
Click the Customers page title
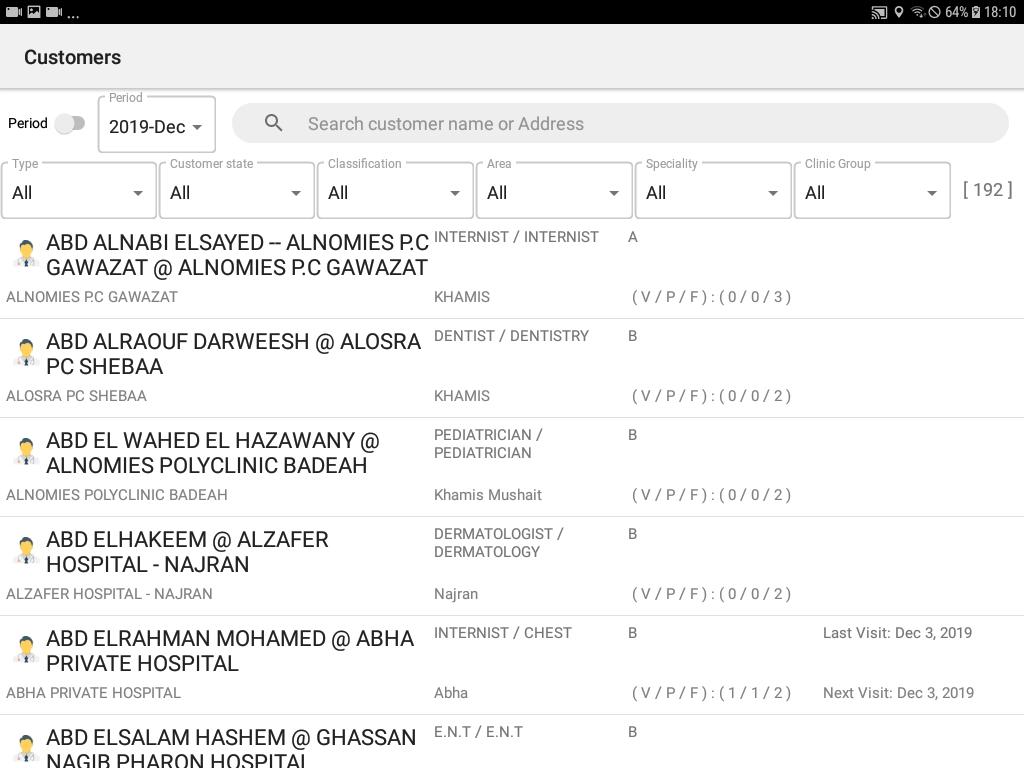pyautogui.click(x=72, y=57)
